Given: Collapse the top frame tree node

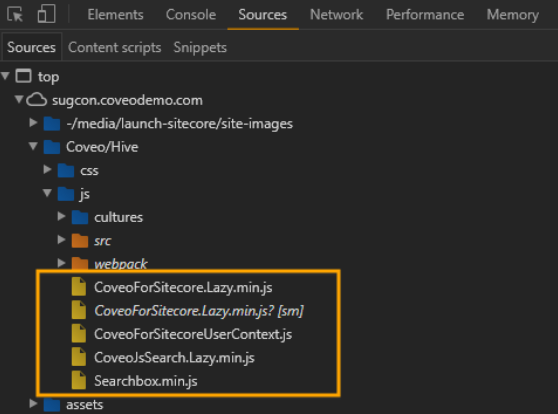Looking at the screenshot, I should [5, 75].
